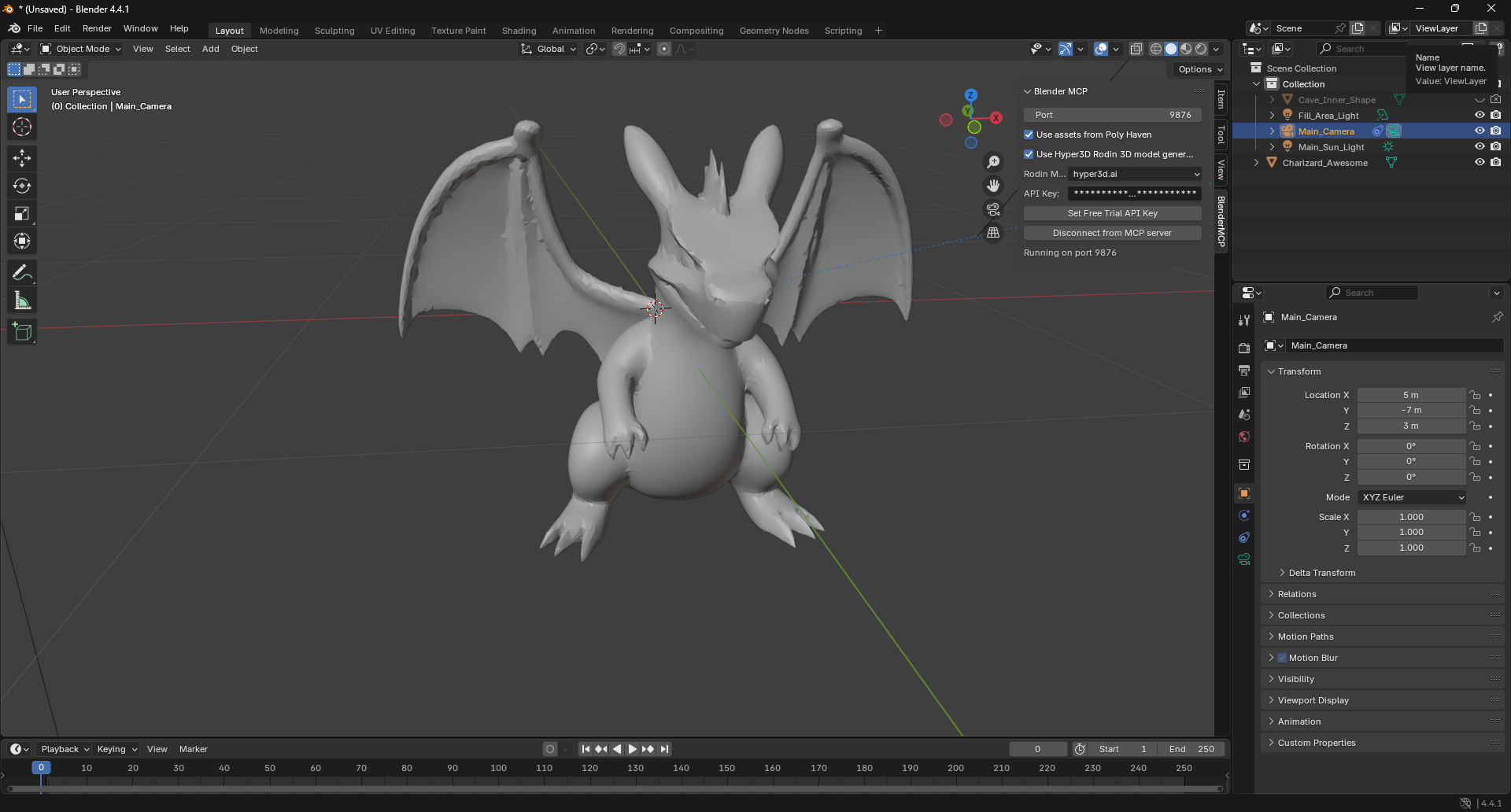
Task: Open the Physics properties tab icon
Action: 1244,515
